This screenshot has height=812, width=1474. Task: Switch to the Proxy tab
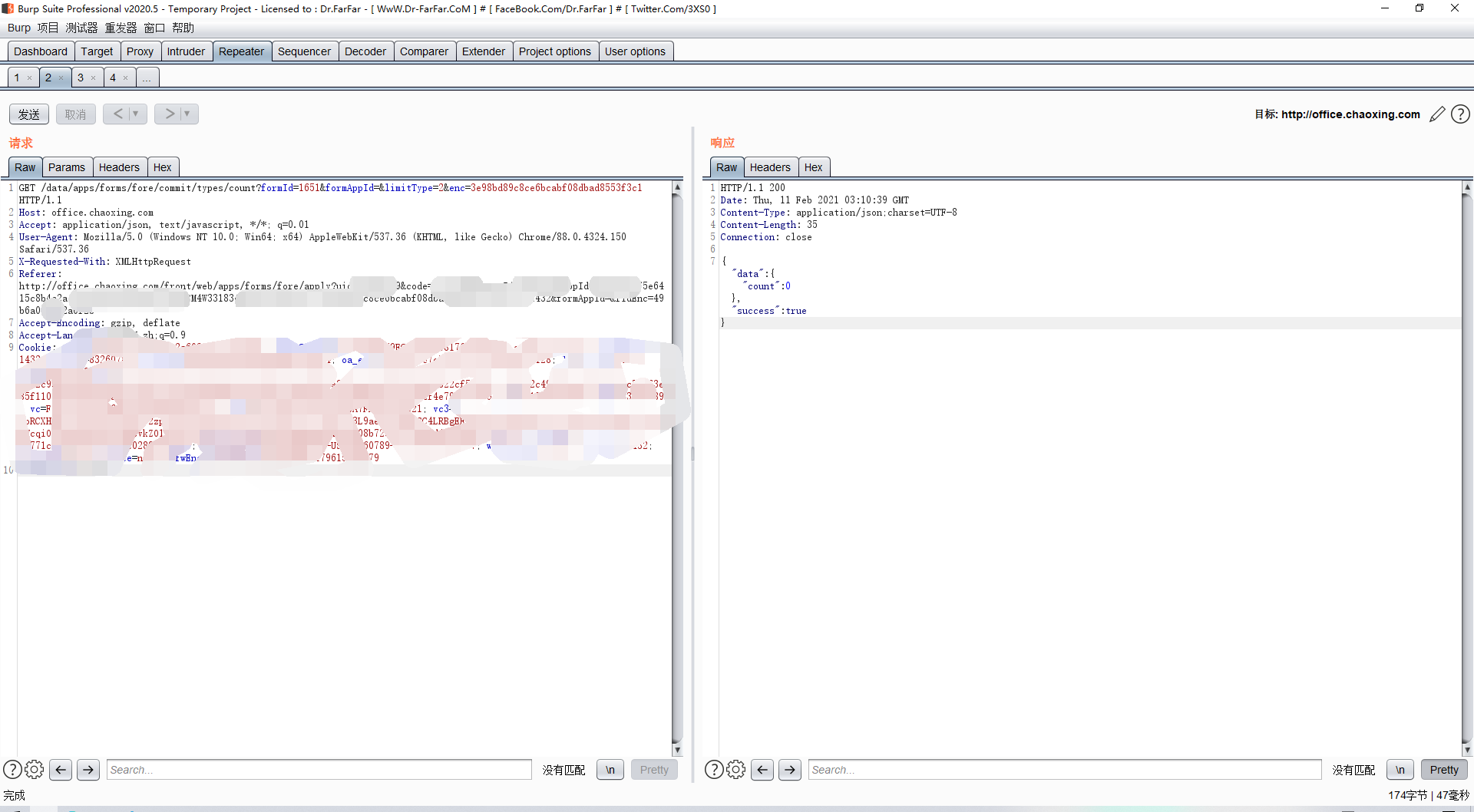point(140,51)
